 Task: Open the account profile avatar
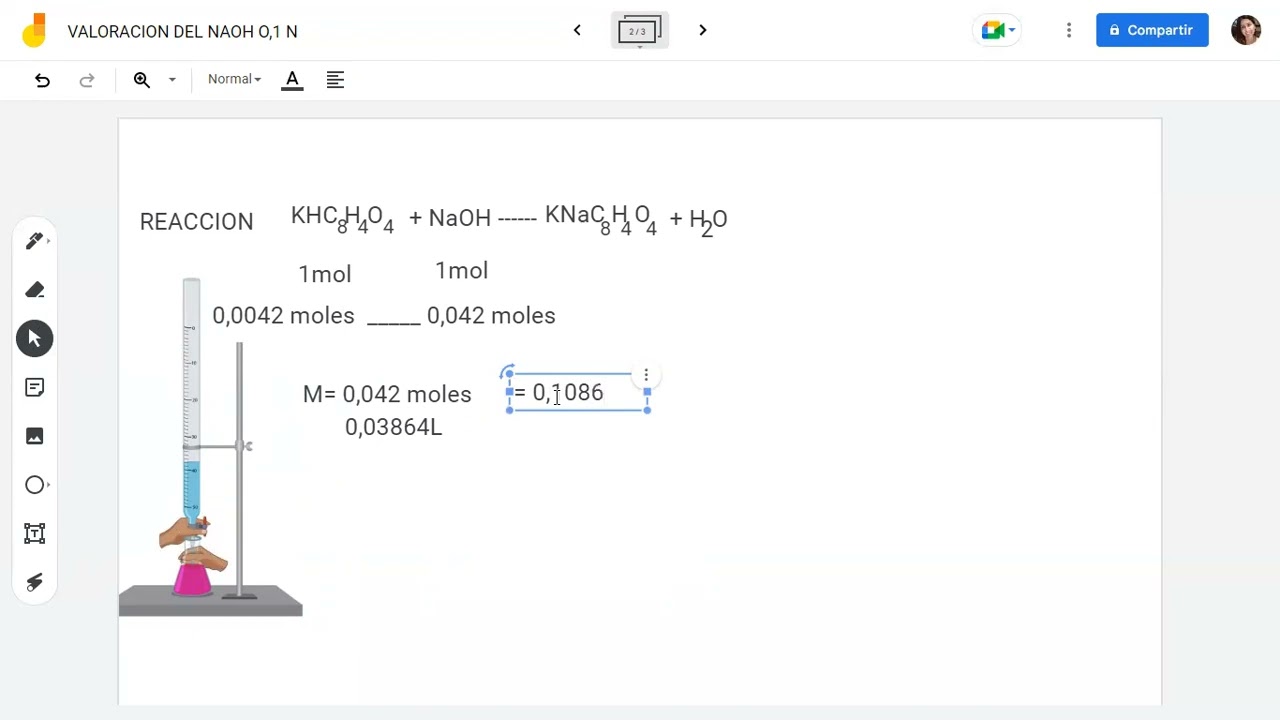click(x=1246, y=30)
